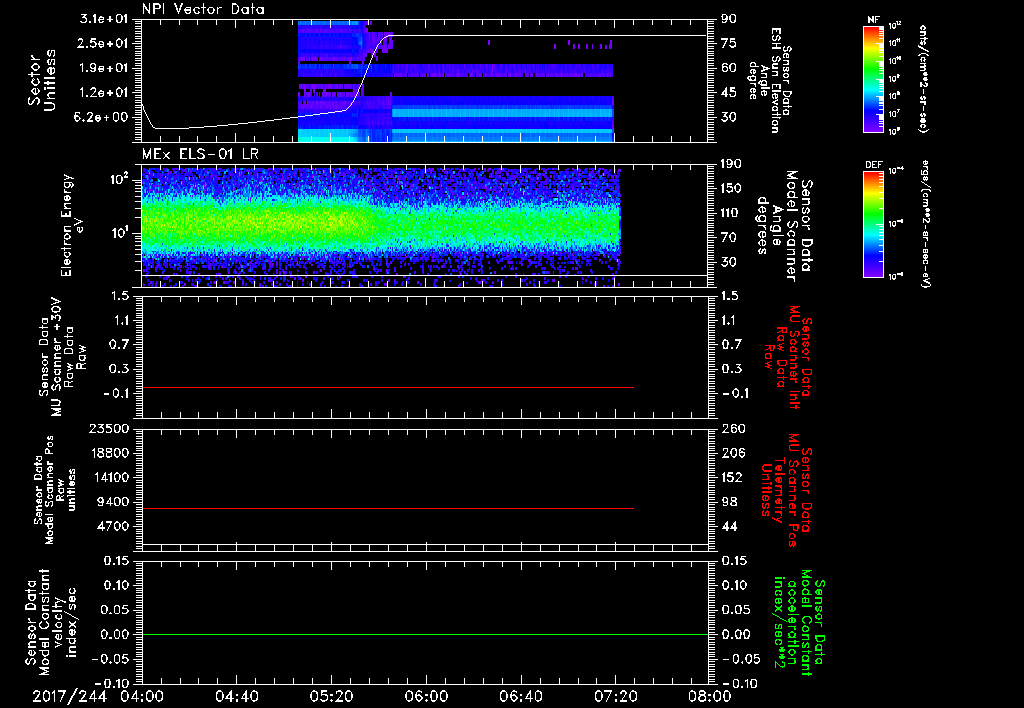Click the NF color bar gradient
This screenshot has height=708, width=1024.
(x=874, y=78)
